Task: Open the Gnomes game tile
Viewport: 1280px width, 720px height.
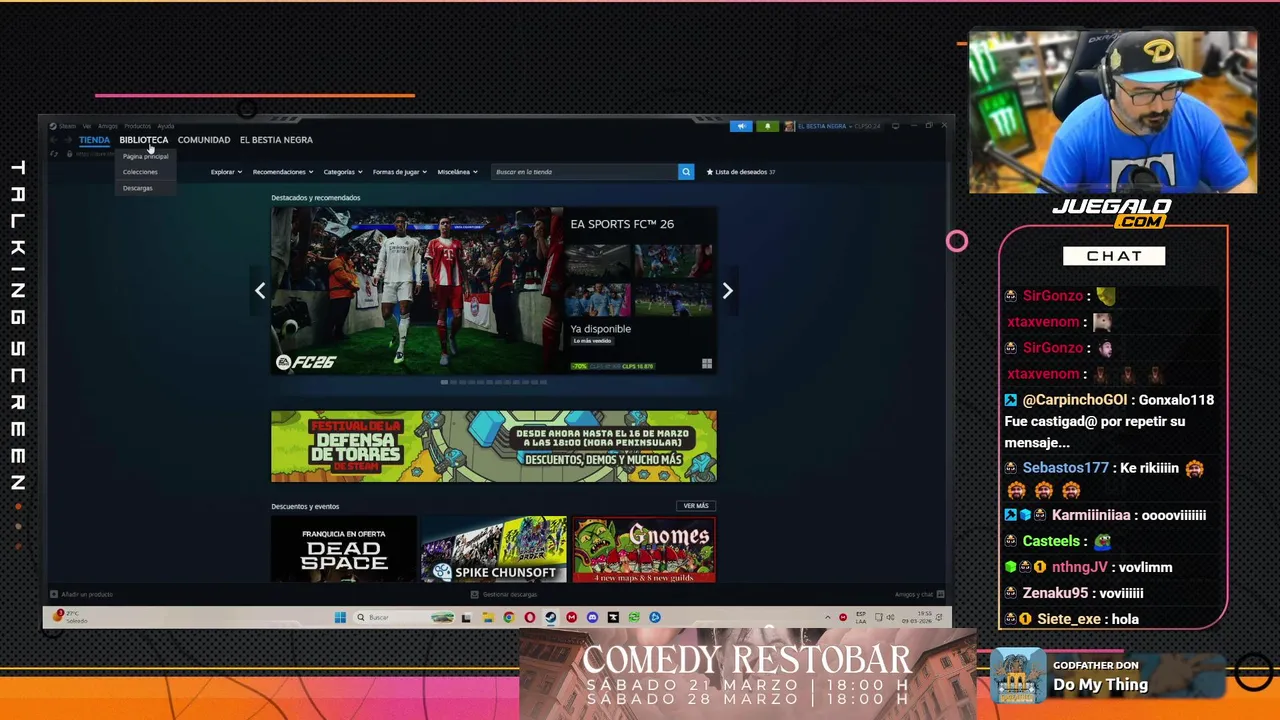Action: click(644, 549)
